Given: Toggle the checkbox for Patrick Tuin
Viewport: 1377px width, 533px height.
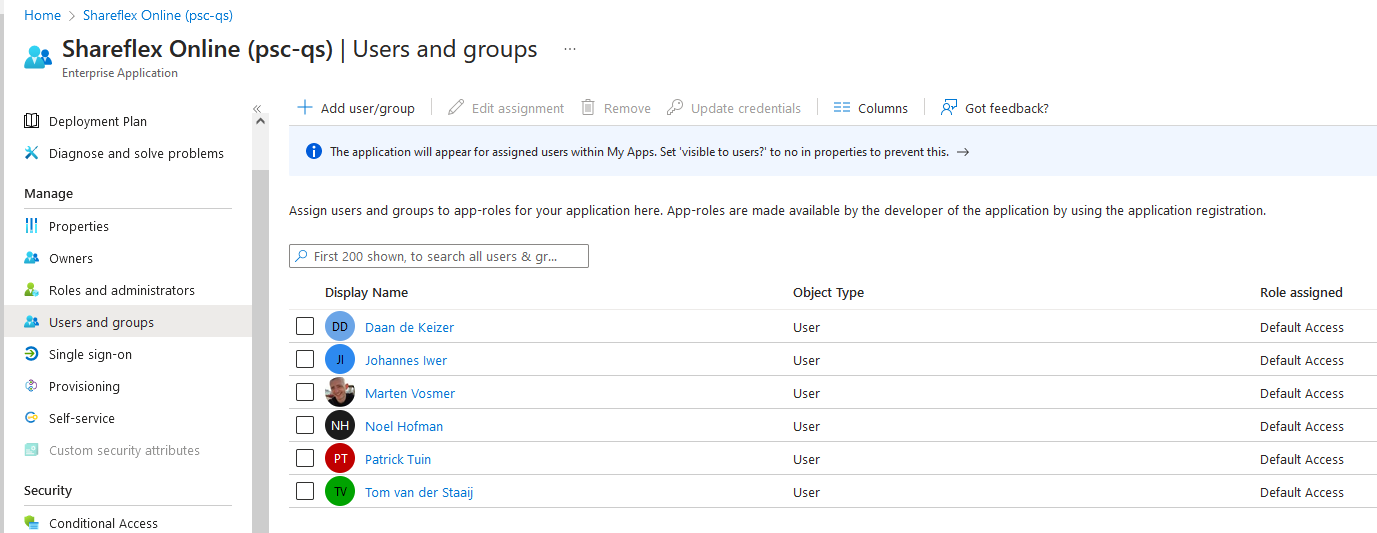Looking at the screenshot, I should pos(305,458).
